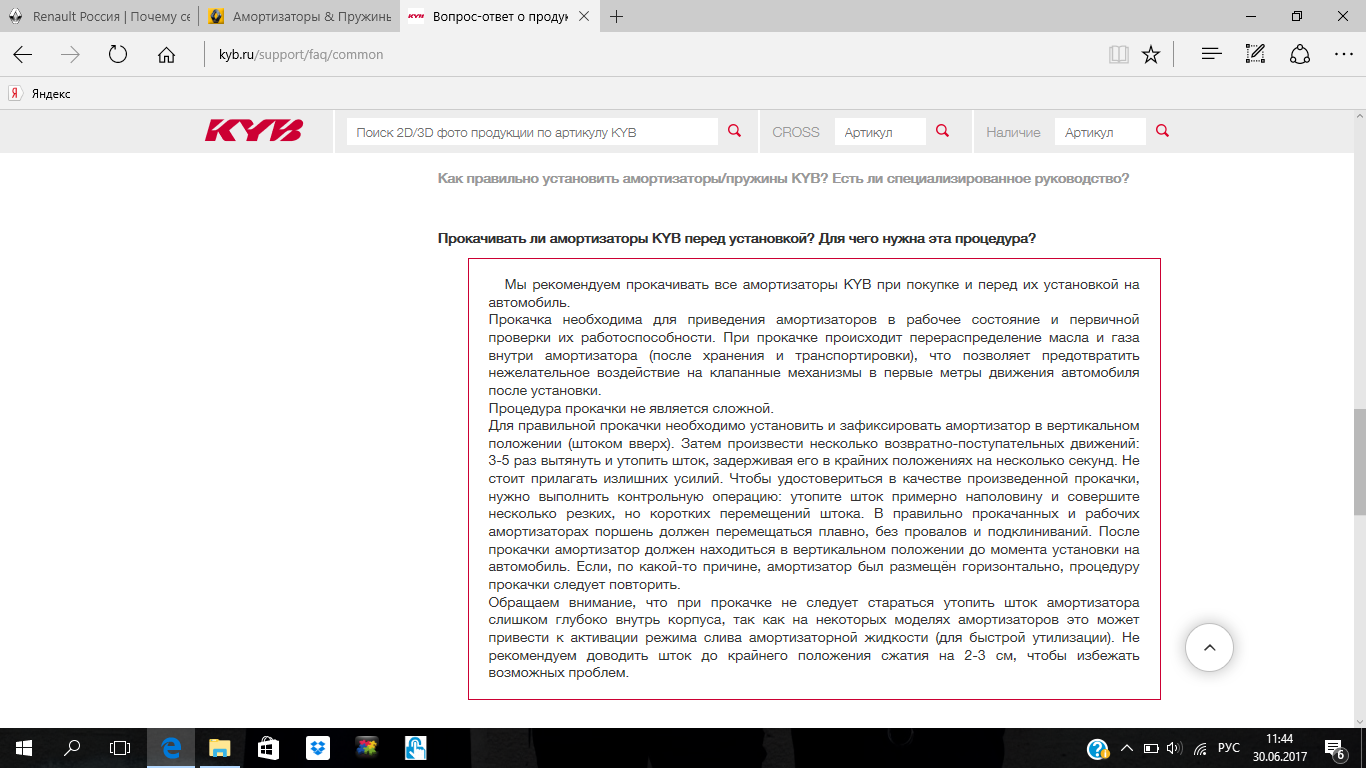Click Наличие search magnifier icon
Viewport: 1366px width, 768px height.
pyautogui.click(x=1162, y=131)
